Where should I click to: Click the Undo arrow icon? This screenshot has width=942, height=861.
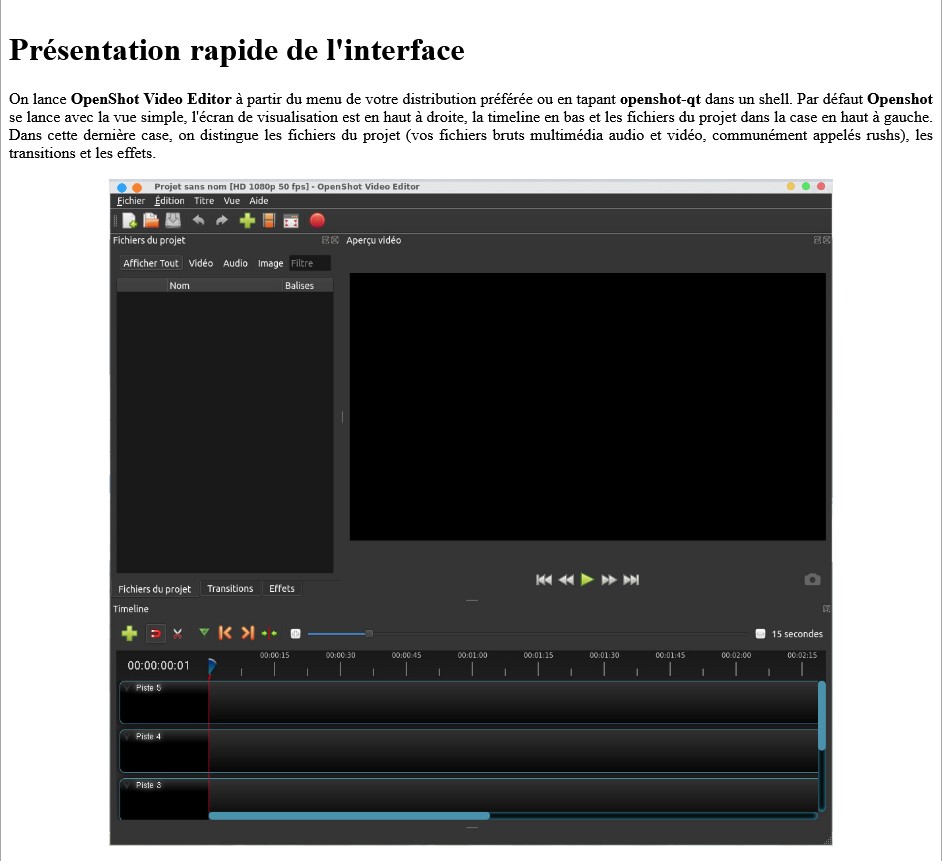198,221
